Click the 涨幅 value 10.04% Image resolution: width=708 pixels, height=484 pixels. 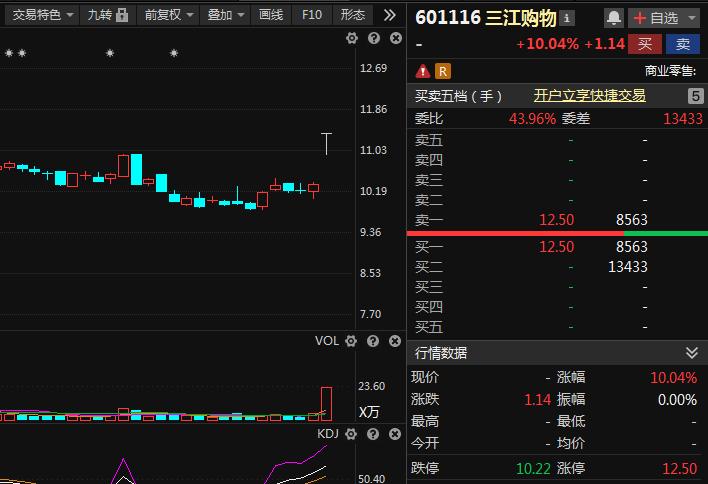tap(673, 377)
